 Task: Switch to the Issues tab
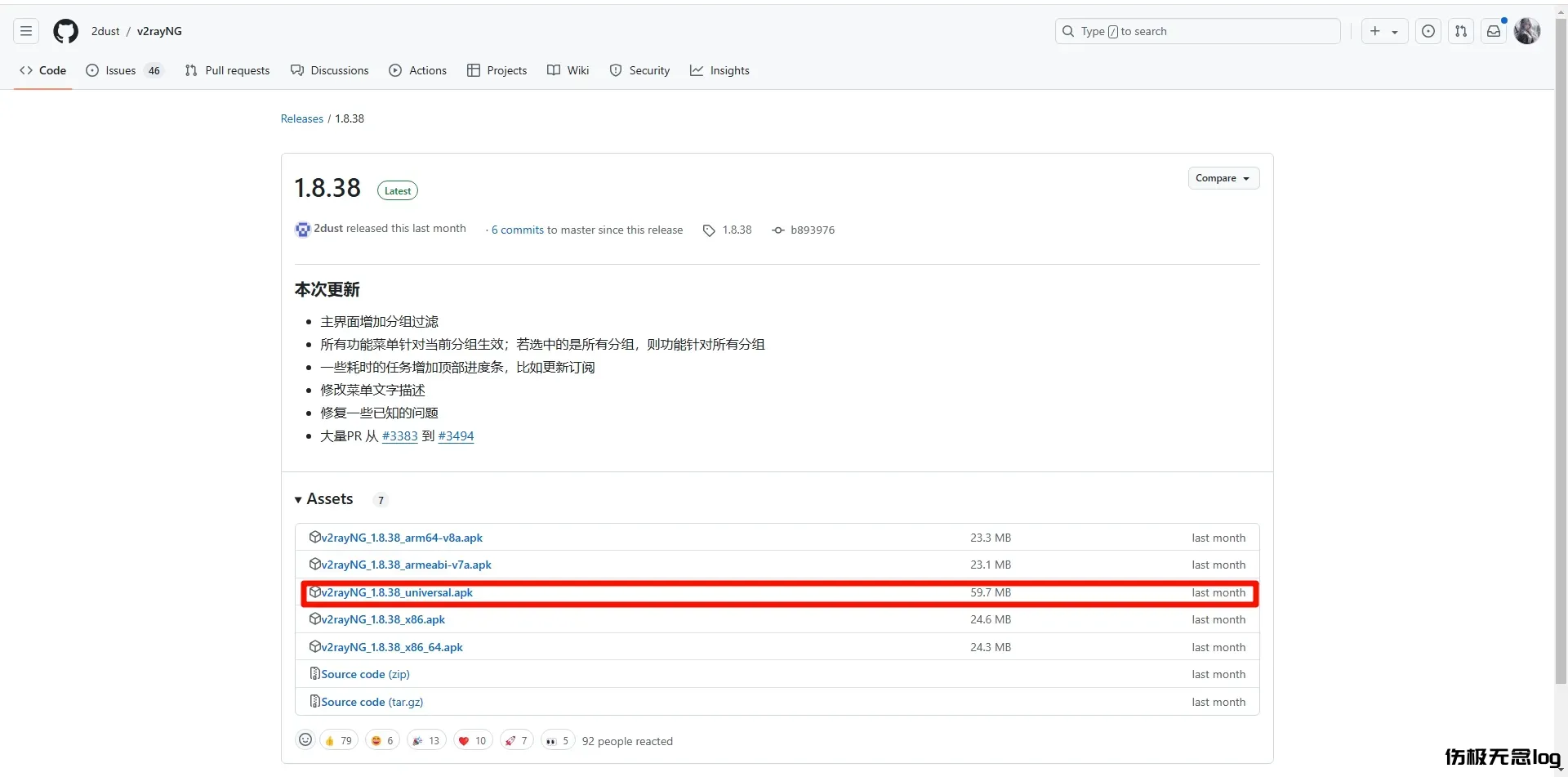(124, 70)
